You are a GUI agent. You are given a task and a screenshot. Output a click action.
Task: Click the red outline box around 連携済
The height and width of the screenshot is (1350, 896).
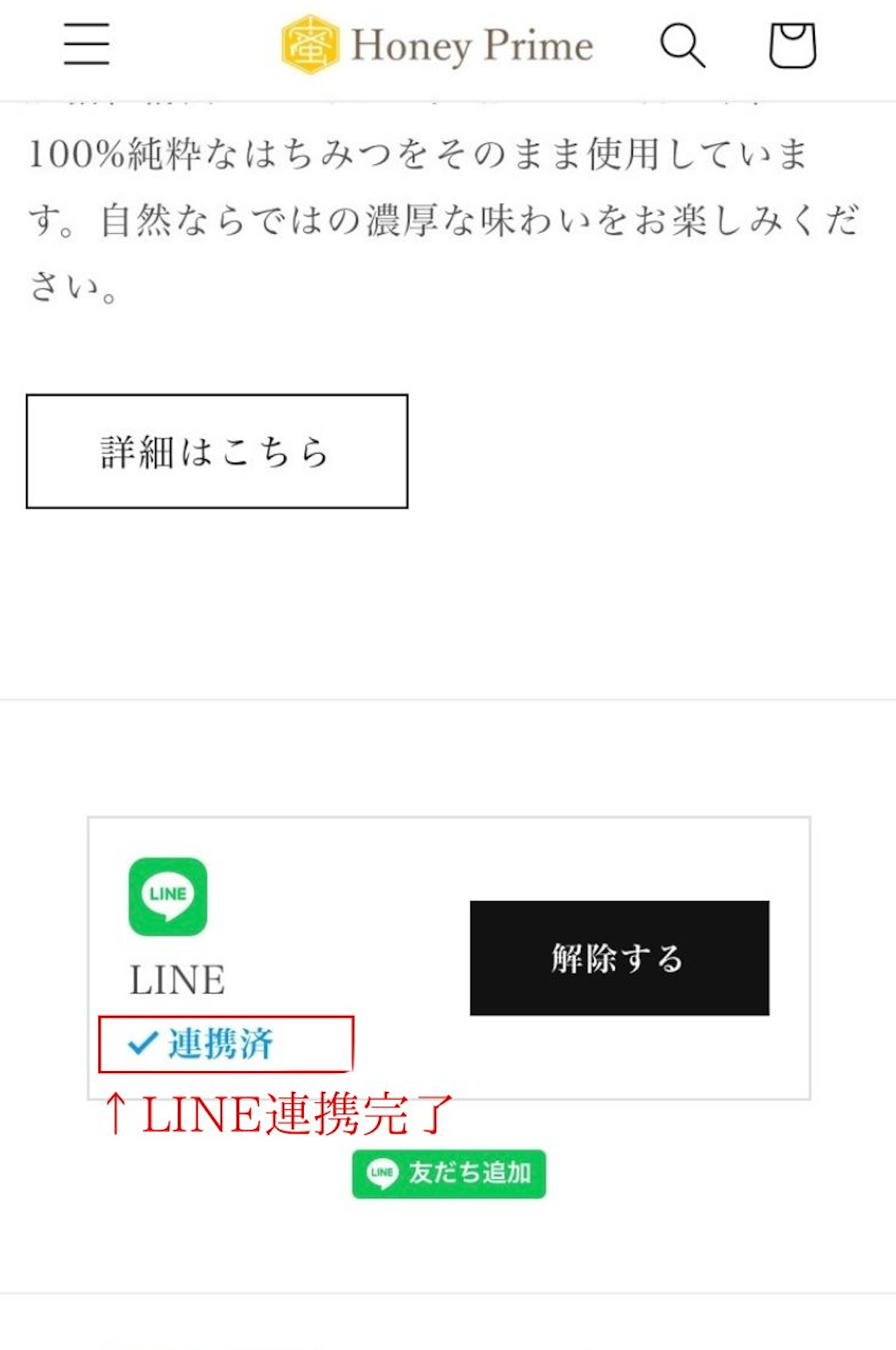(226, 1044)
